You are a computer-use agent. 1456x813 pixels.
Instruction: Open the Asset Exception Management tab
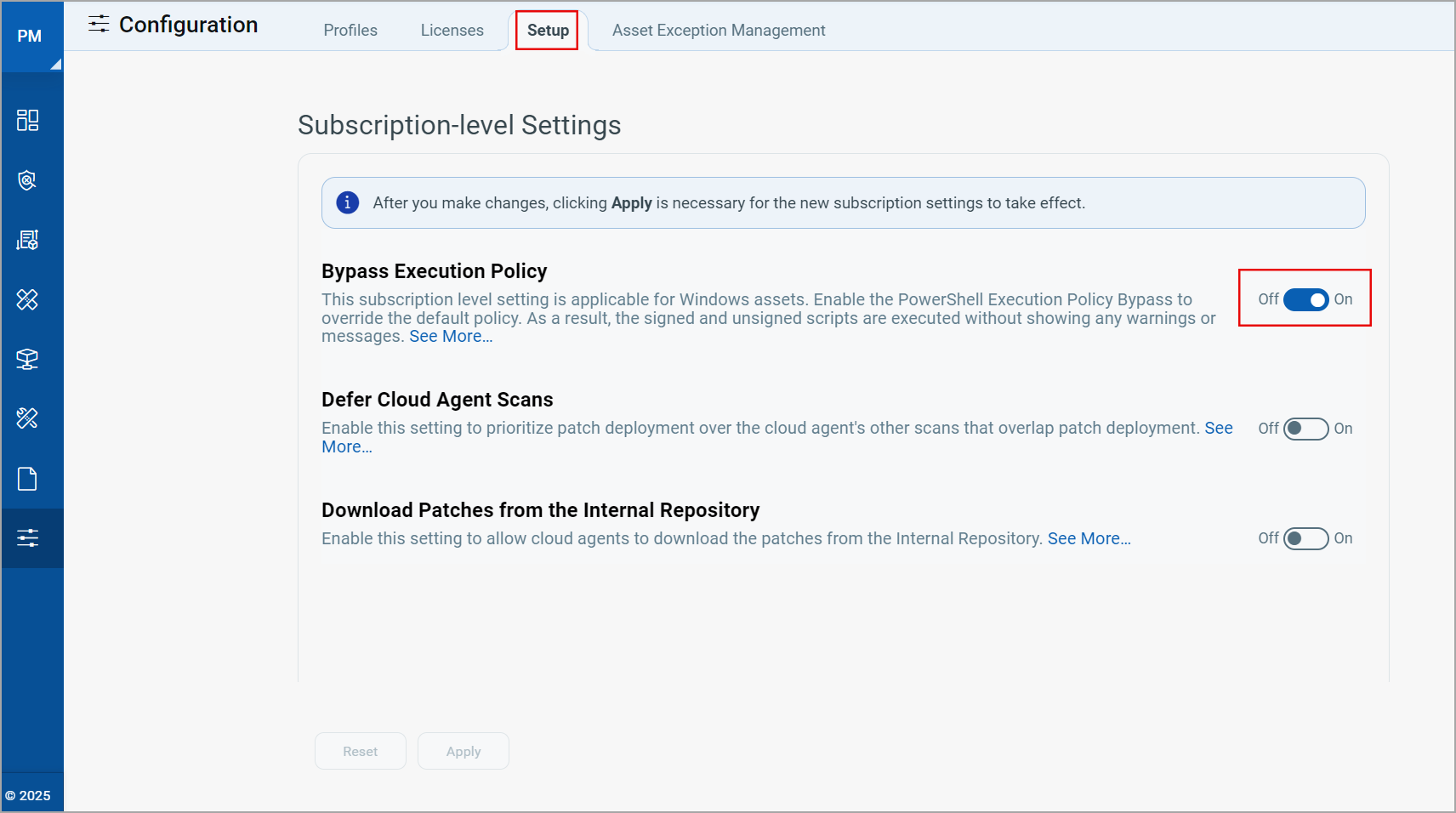[719, 30]
